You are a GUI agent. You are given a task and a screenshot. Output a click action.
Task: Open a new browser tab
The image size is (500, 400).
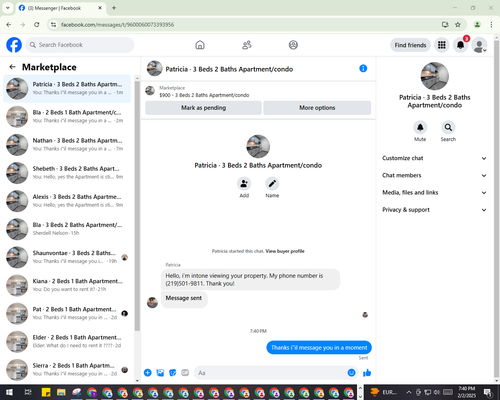click(x=114, y=8)
